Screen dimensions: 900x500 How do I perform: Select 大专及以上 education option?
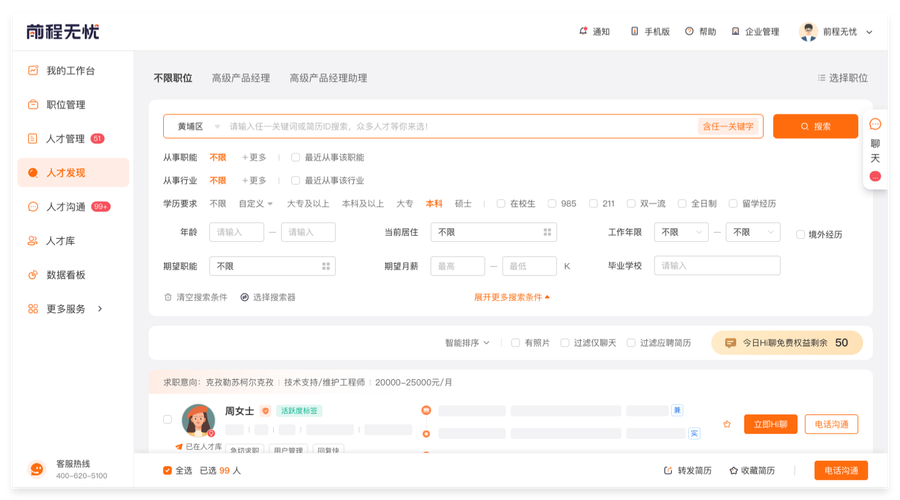point(308,203)
